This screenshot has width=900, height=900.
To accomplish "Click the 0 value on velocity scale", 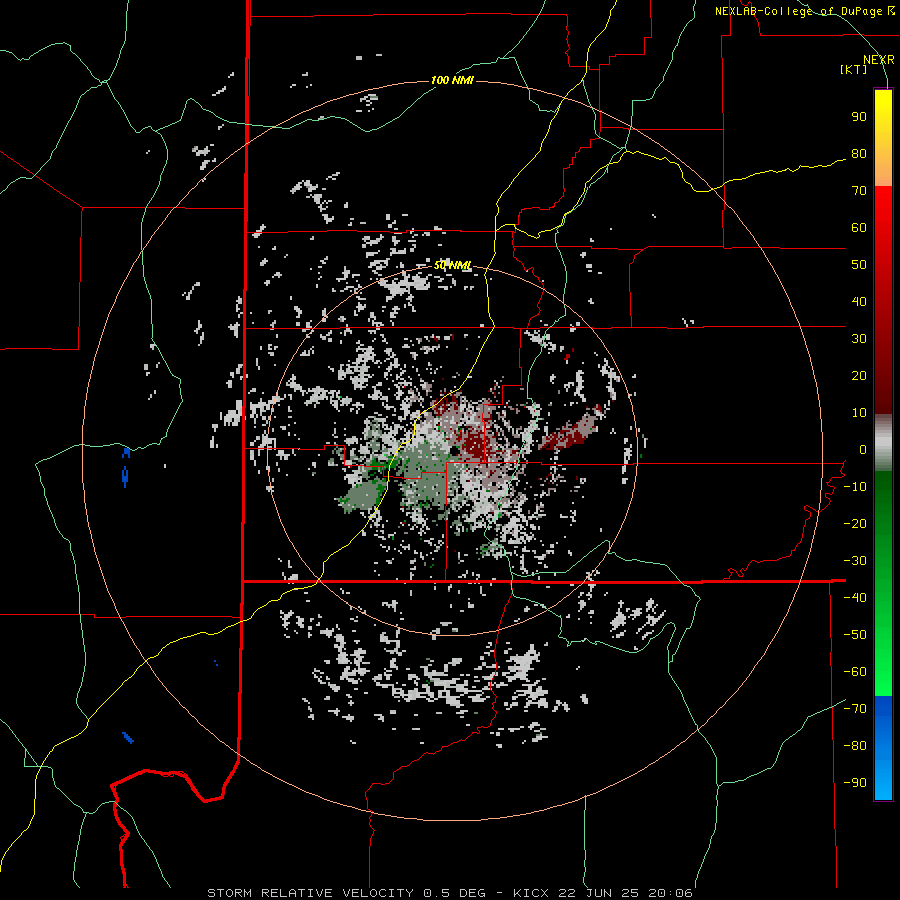I will point(863,450).
